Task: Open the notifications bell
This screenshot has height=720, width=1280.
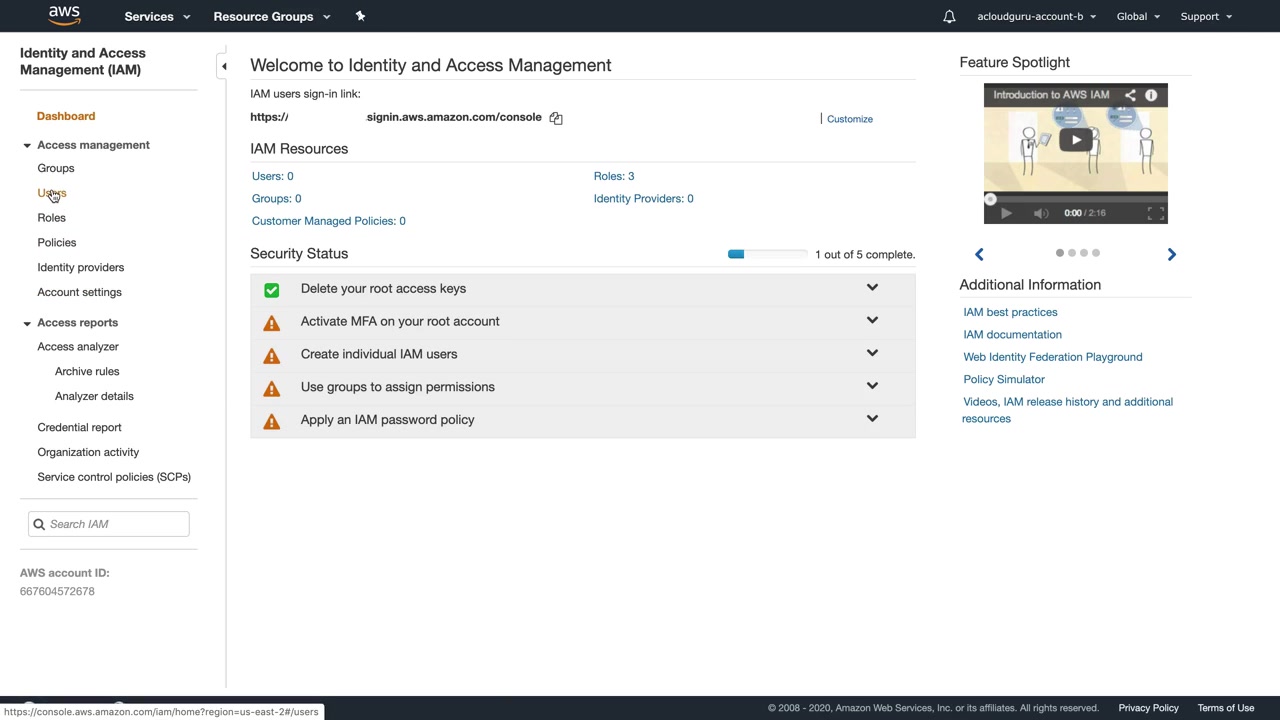Action: [949, 16]
